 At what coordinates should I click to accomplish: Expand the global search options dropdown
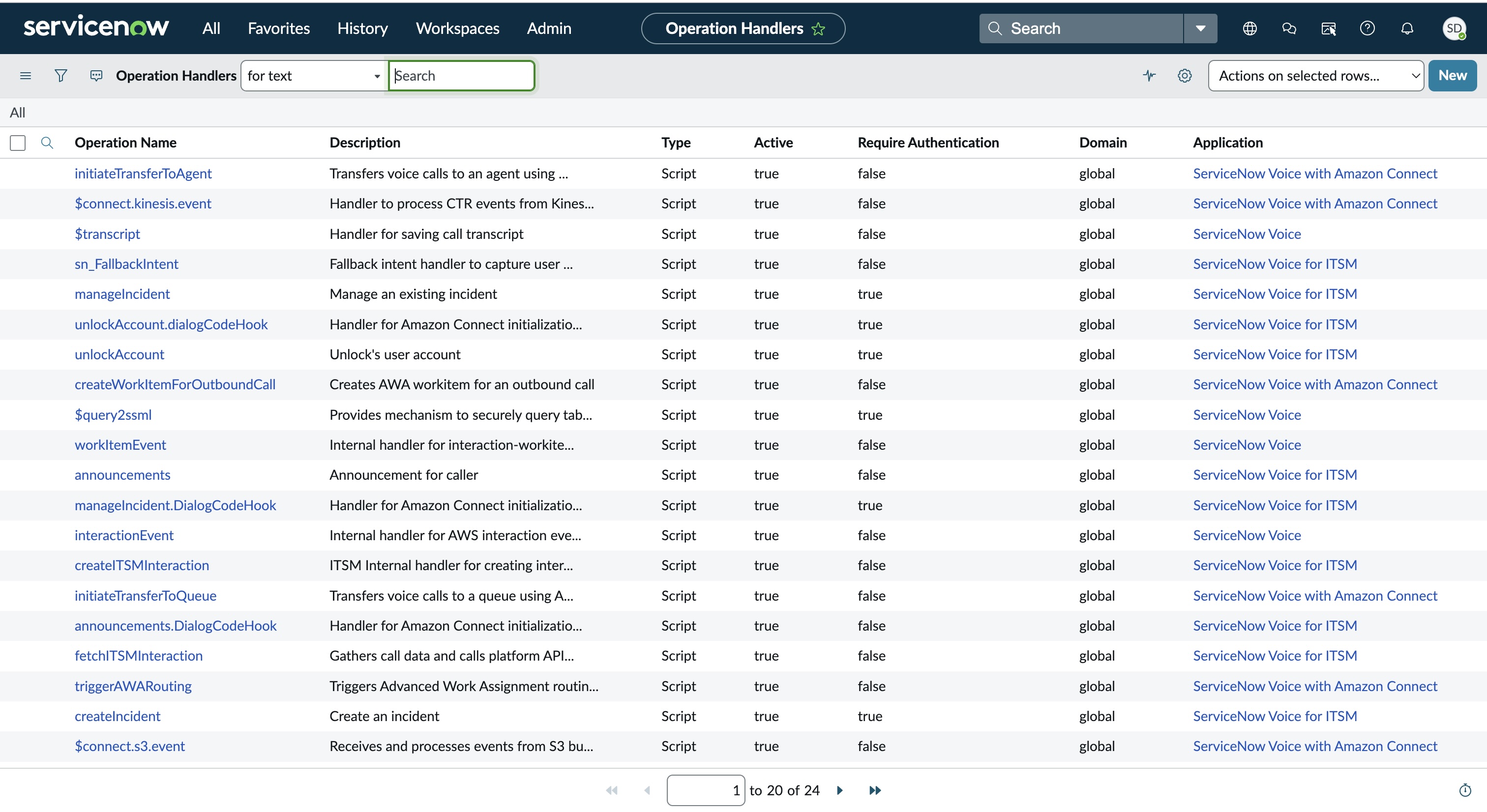pyautogui.click(x=1200, y=29)
